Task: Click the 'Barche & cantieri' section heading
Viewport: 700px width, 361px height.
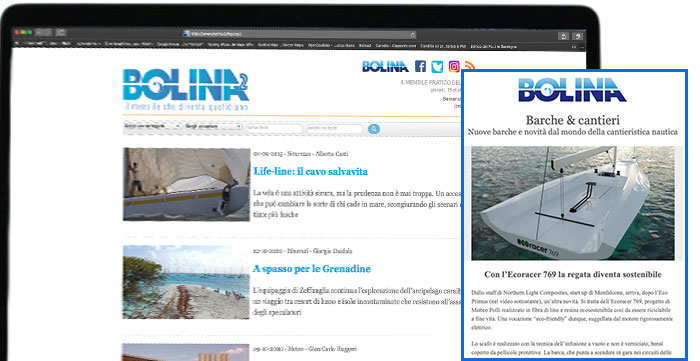Action: tap(573, 120)
